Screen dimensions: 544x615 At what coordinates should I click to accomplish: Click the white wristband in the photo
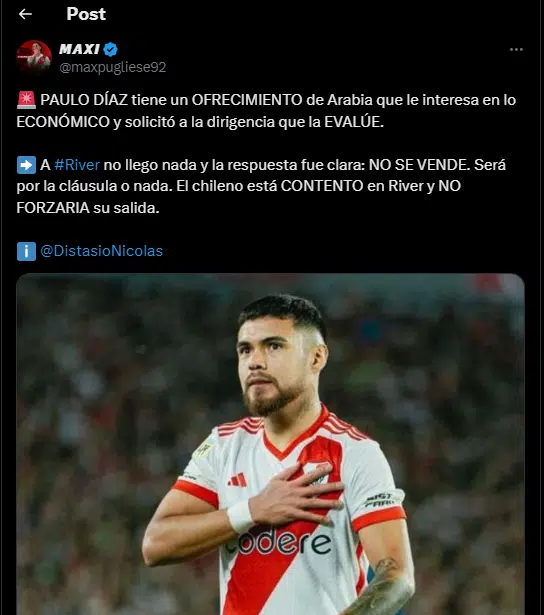coord(240,516)
